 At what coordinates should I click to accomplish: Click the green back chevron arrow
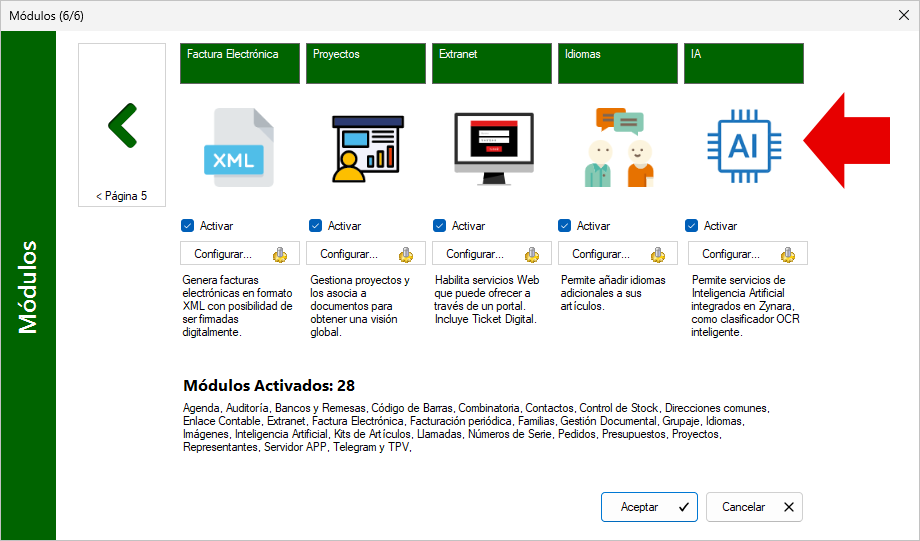(x=123, y=126)
